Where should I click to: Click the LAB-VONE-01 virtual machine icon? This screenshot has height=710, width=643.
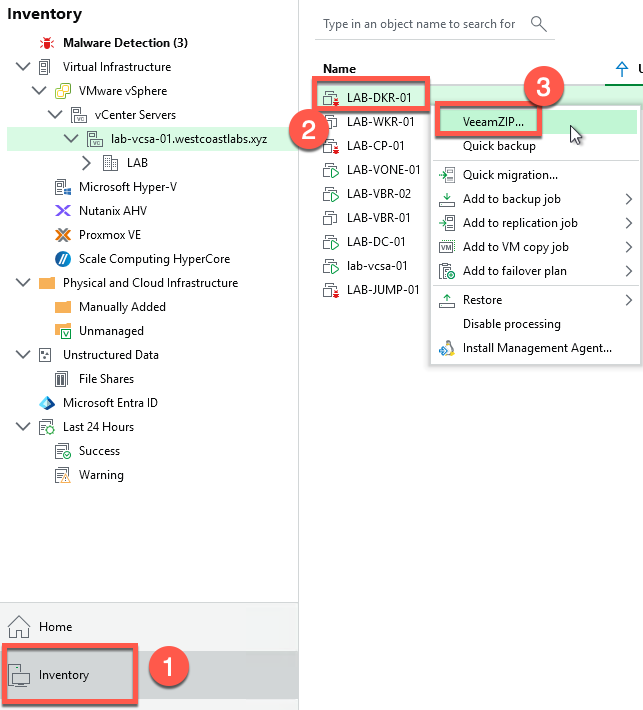click(330, 170)
